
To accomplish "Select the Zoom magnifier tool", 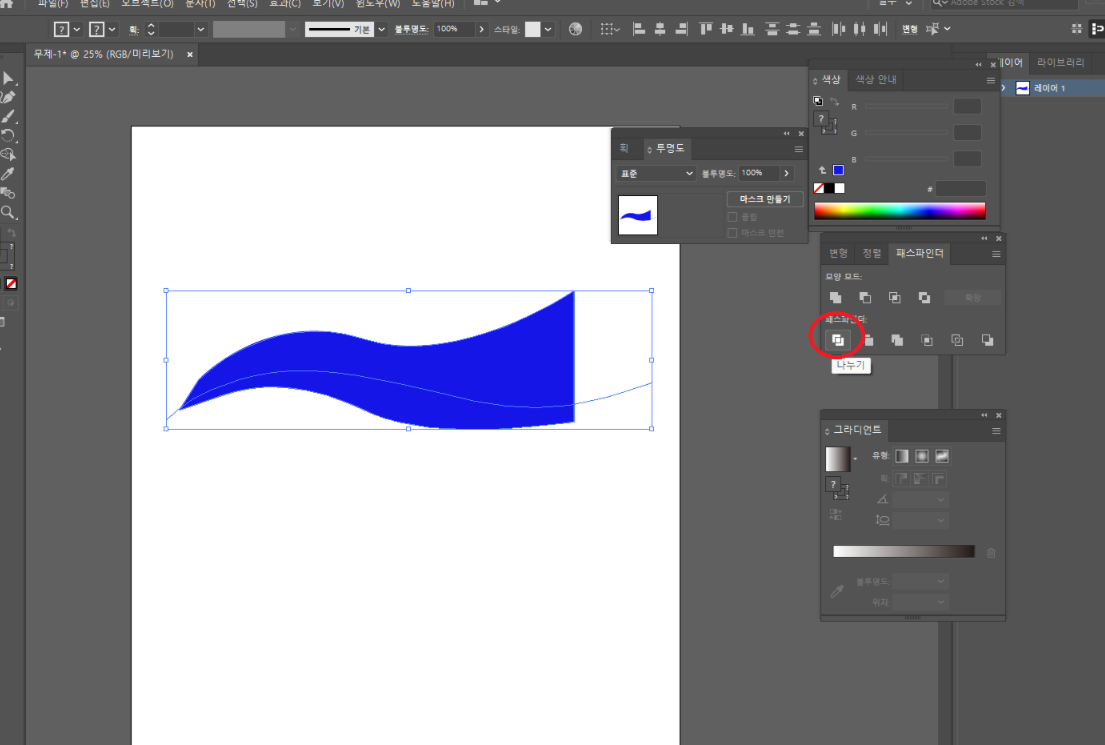I will click(8, 212).
